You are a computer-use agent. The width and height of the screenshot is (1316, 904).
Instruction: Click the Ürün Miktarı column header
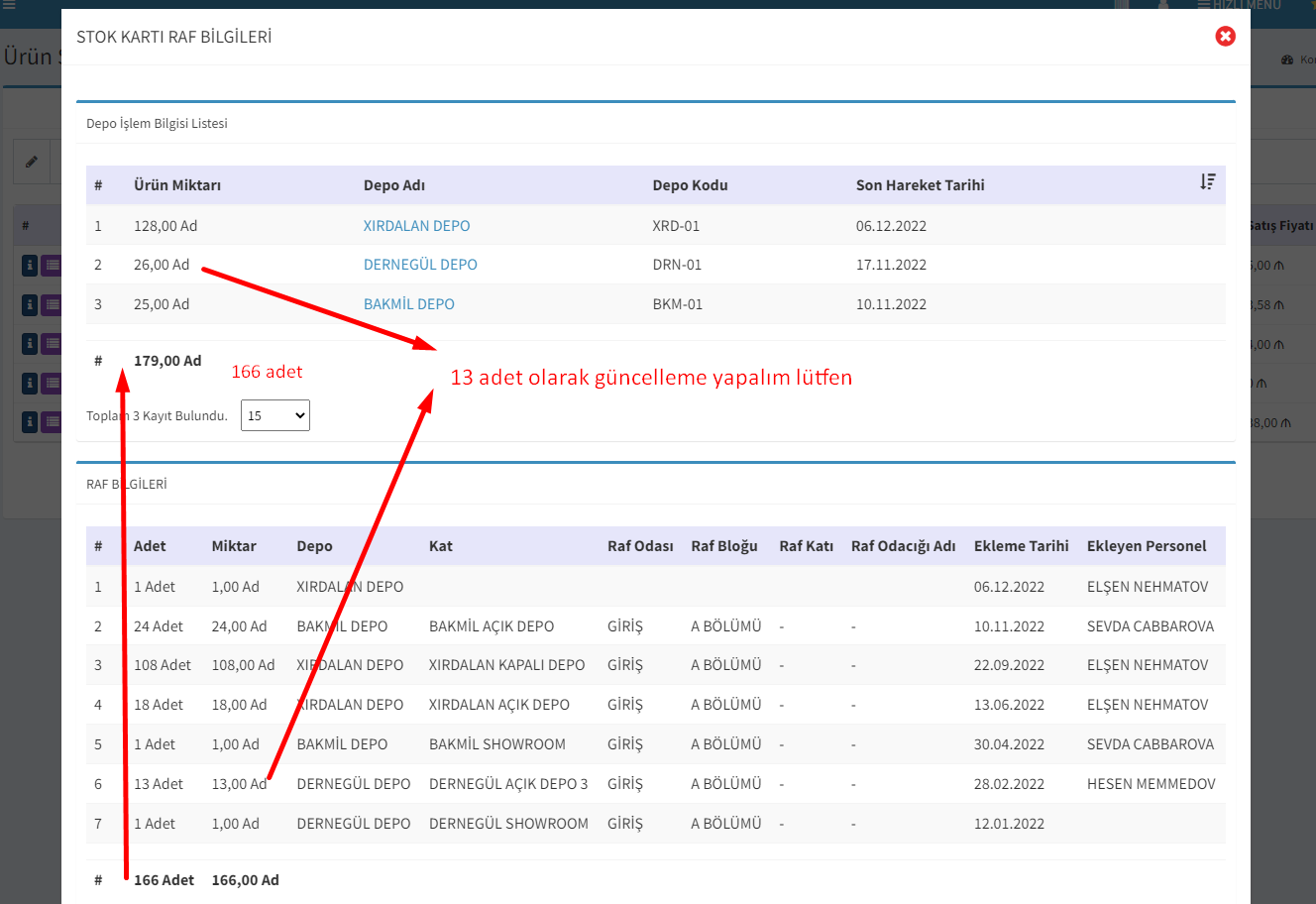[177, 185]
